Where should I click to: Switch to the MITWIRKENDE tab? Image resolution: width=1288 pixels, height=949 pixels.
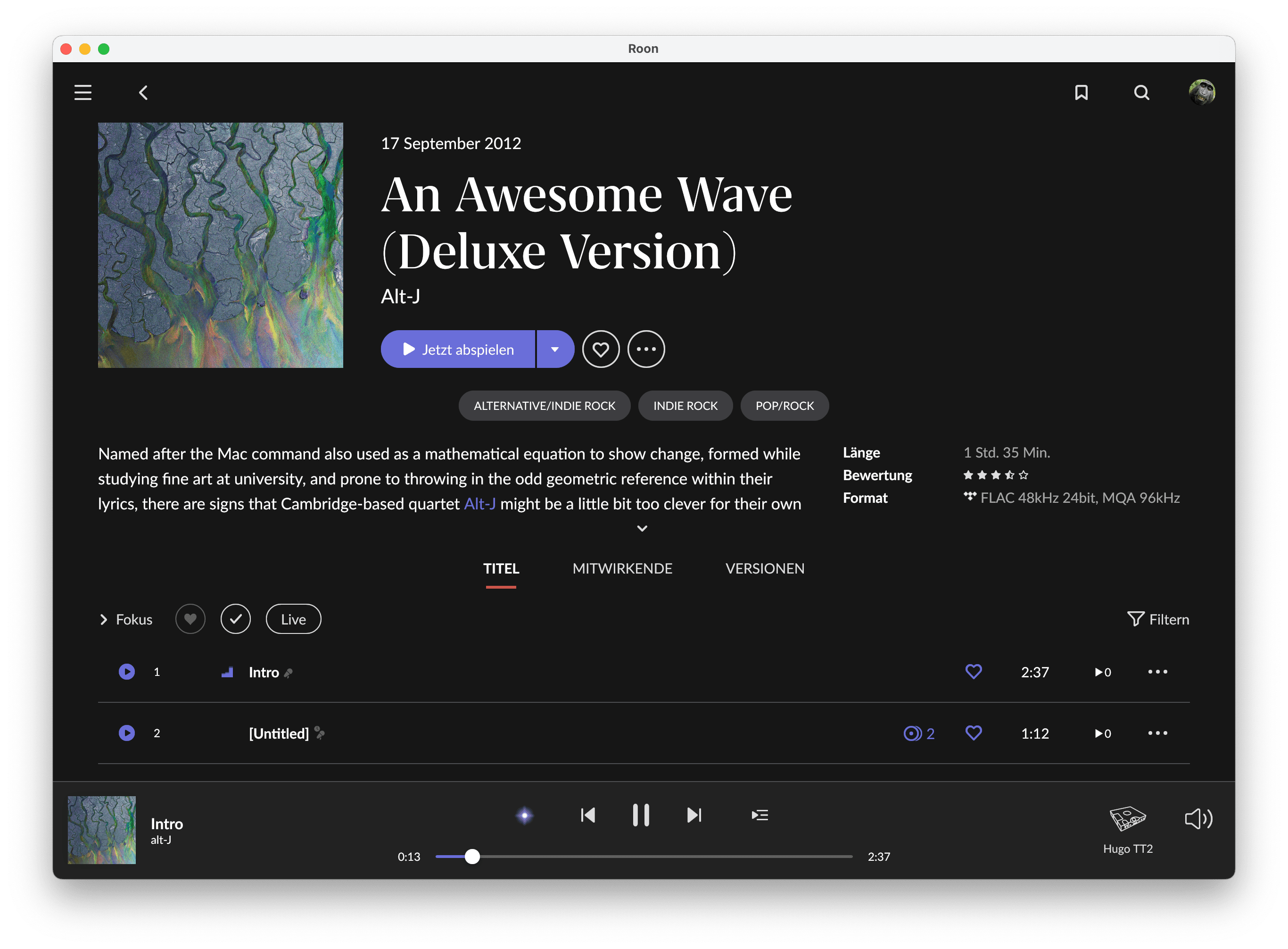pos(622,569)
